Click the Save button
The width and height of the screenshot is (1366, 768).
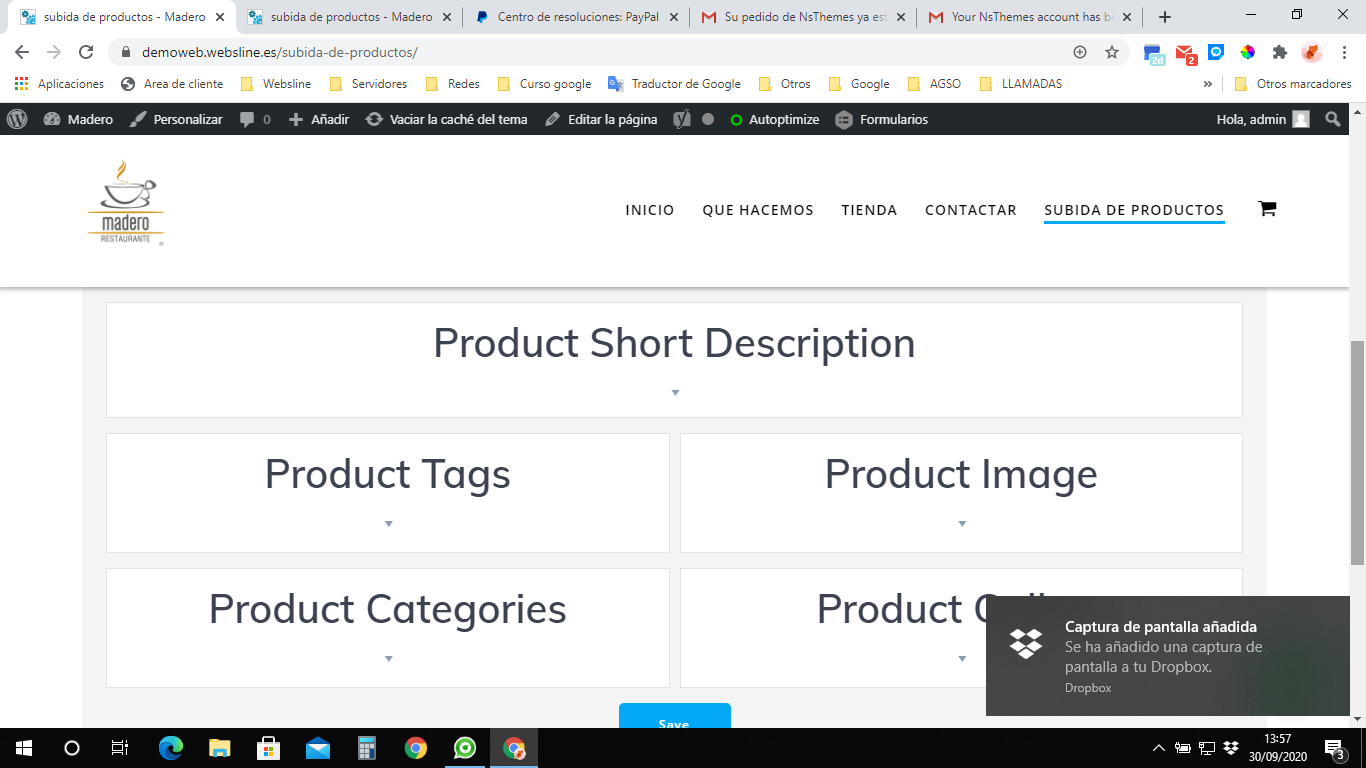[674, 716]
